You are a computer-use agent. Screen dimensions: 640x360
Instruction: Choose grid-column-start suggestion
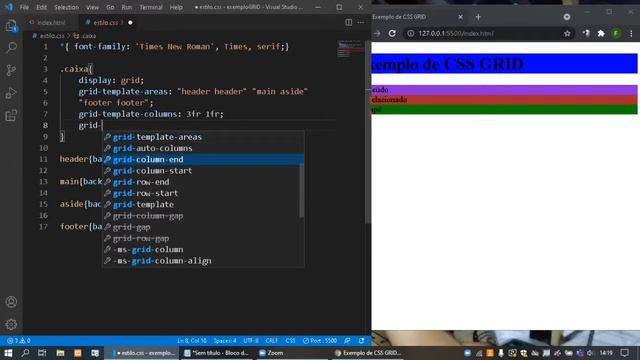[203, 171]
